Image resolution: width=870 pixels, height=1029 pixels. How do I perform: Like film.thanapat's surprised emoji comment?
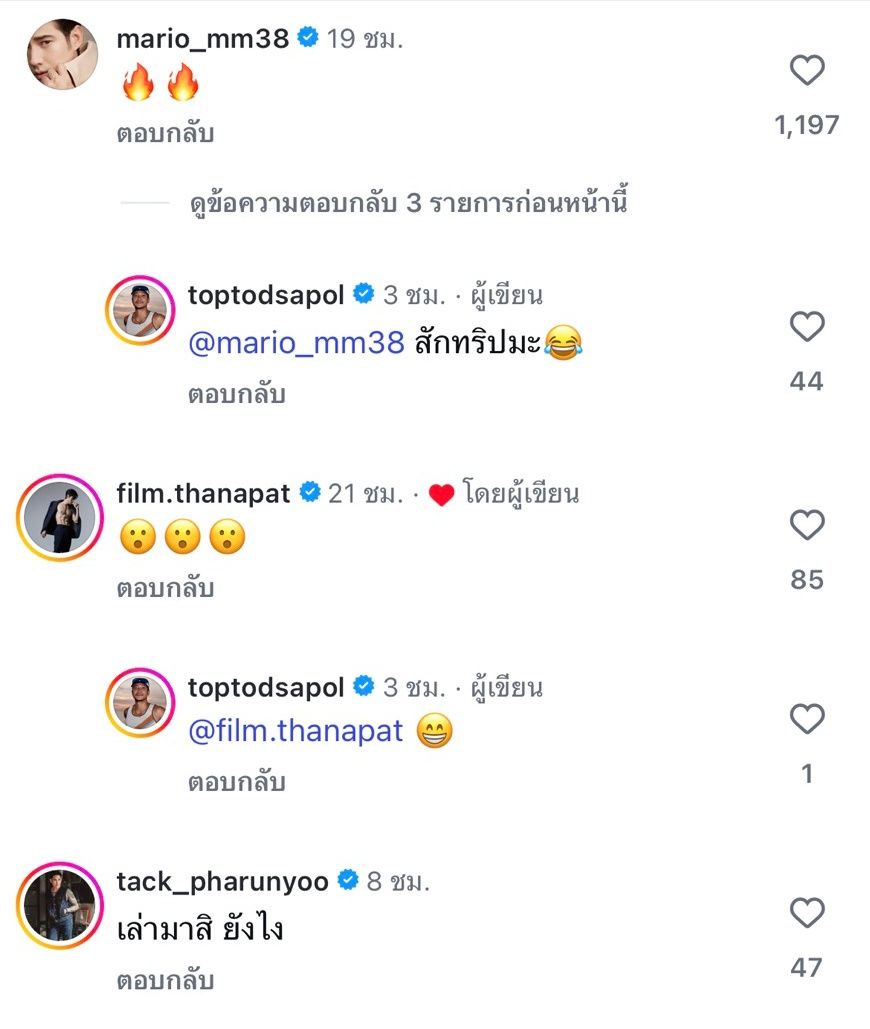tap(807, 526)
